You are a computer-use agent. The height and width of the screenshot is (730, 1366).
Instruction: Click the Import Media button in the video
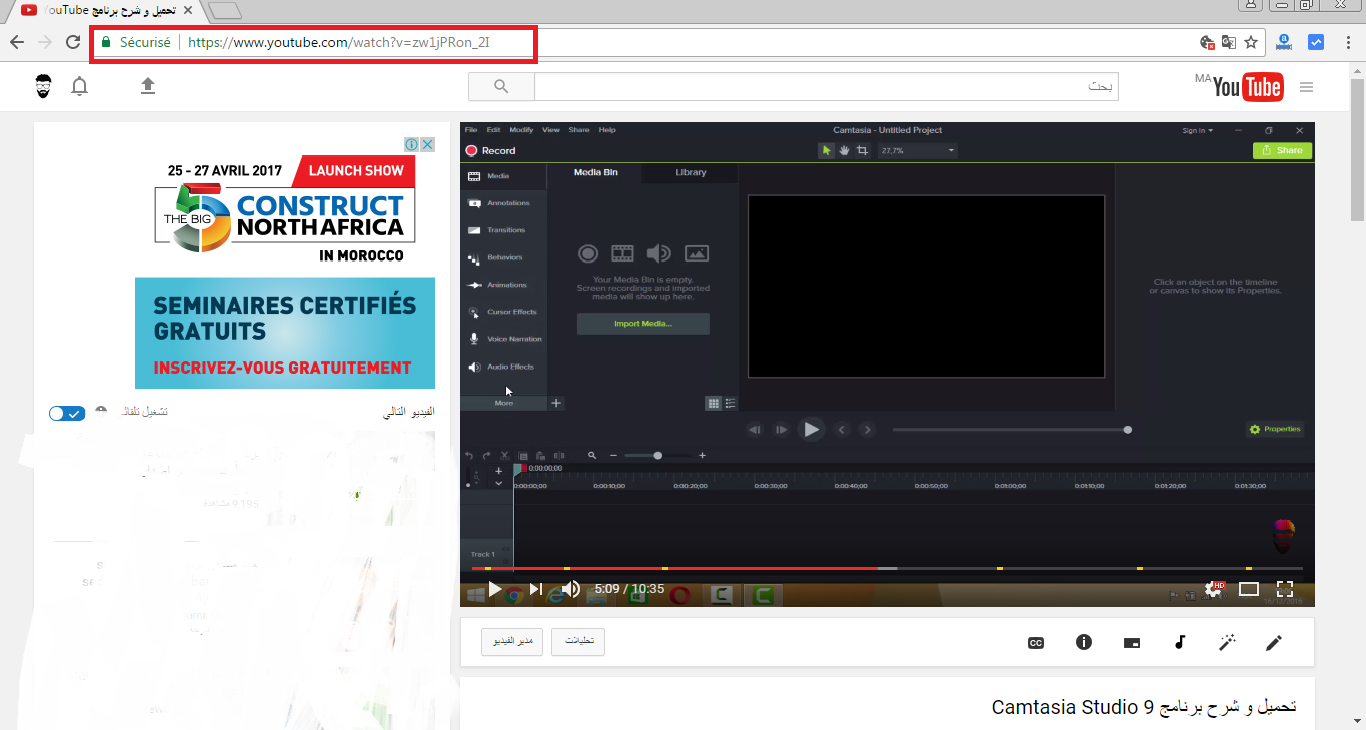pyautogui.click(x=643, y=324)
